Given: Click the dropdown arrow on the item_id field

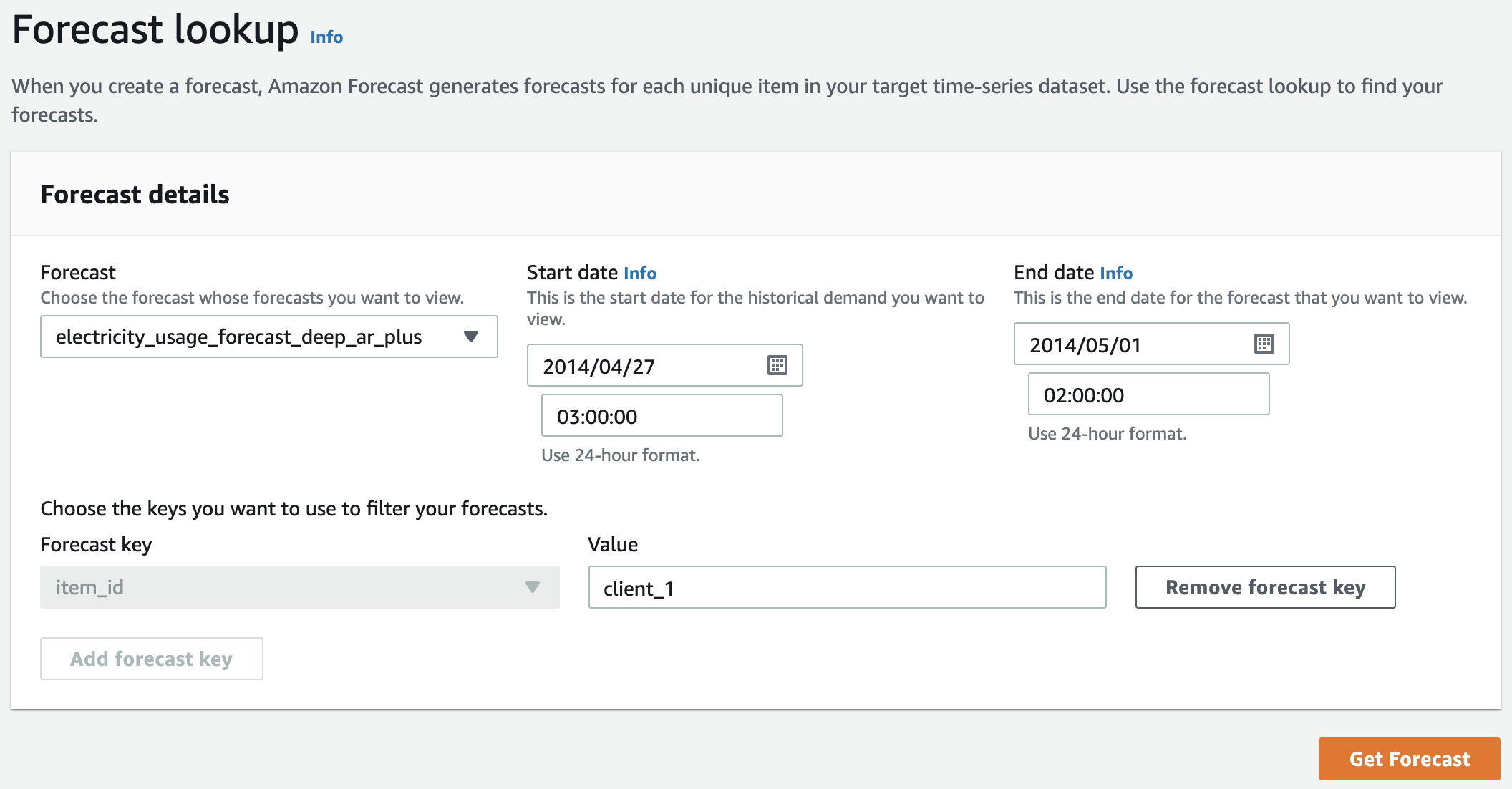Looking at the screenshot, I should [533, 587].
